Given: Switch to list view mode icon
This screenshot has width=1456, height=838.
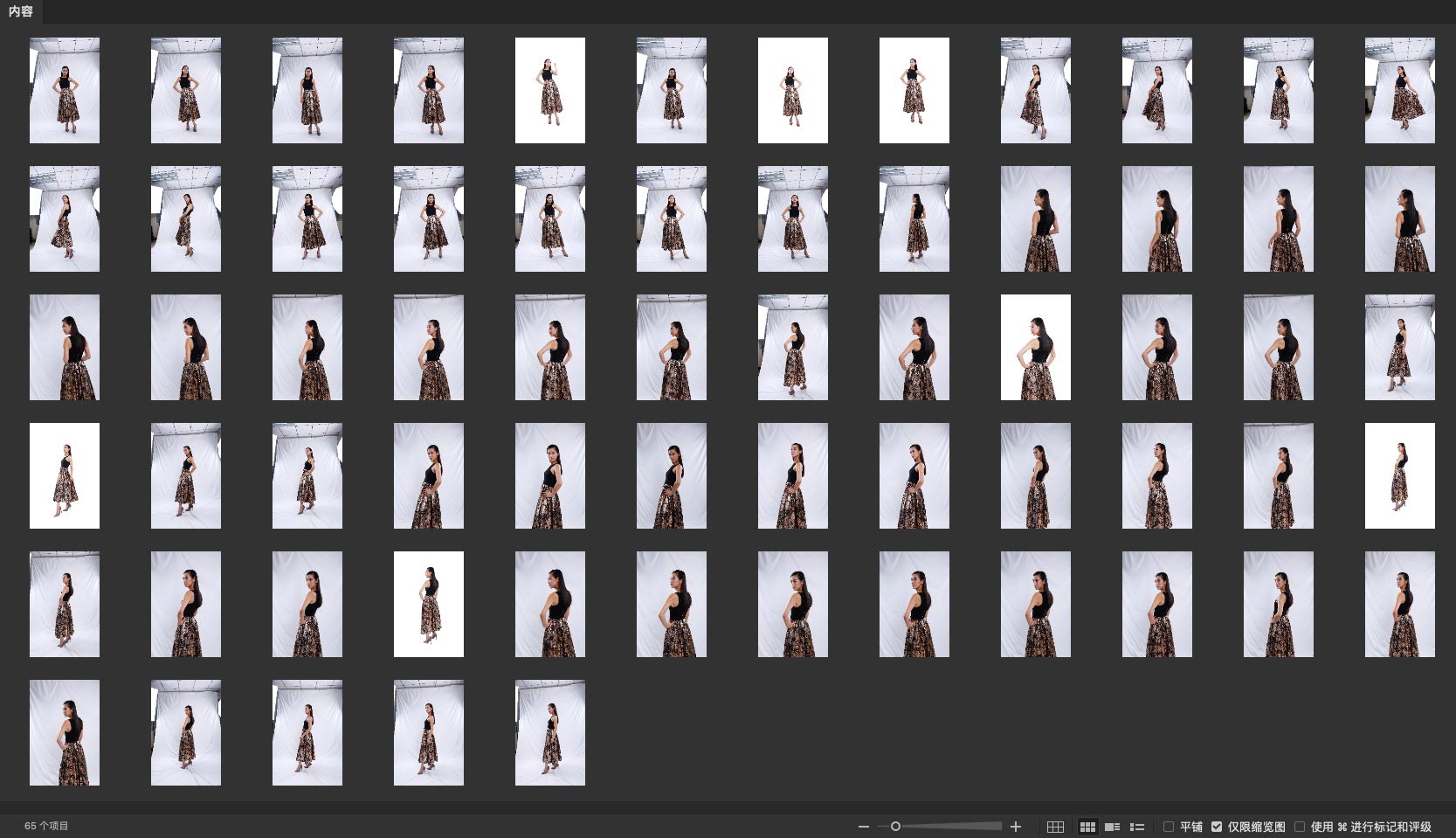Looking at the screenshot, I should pyautogui.click(x=1136, y=827).
